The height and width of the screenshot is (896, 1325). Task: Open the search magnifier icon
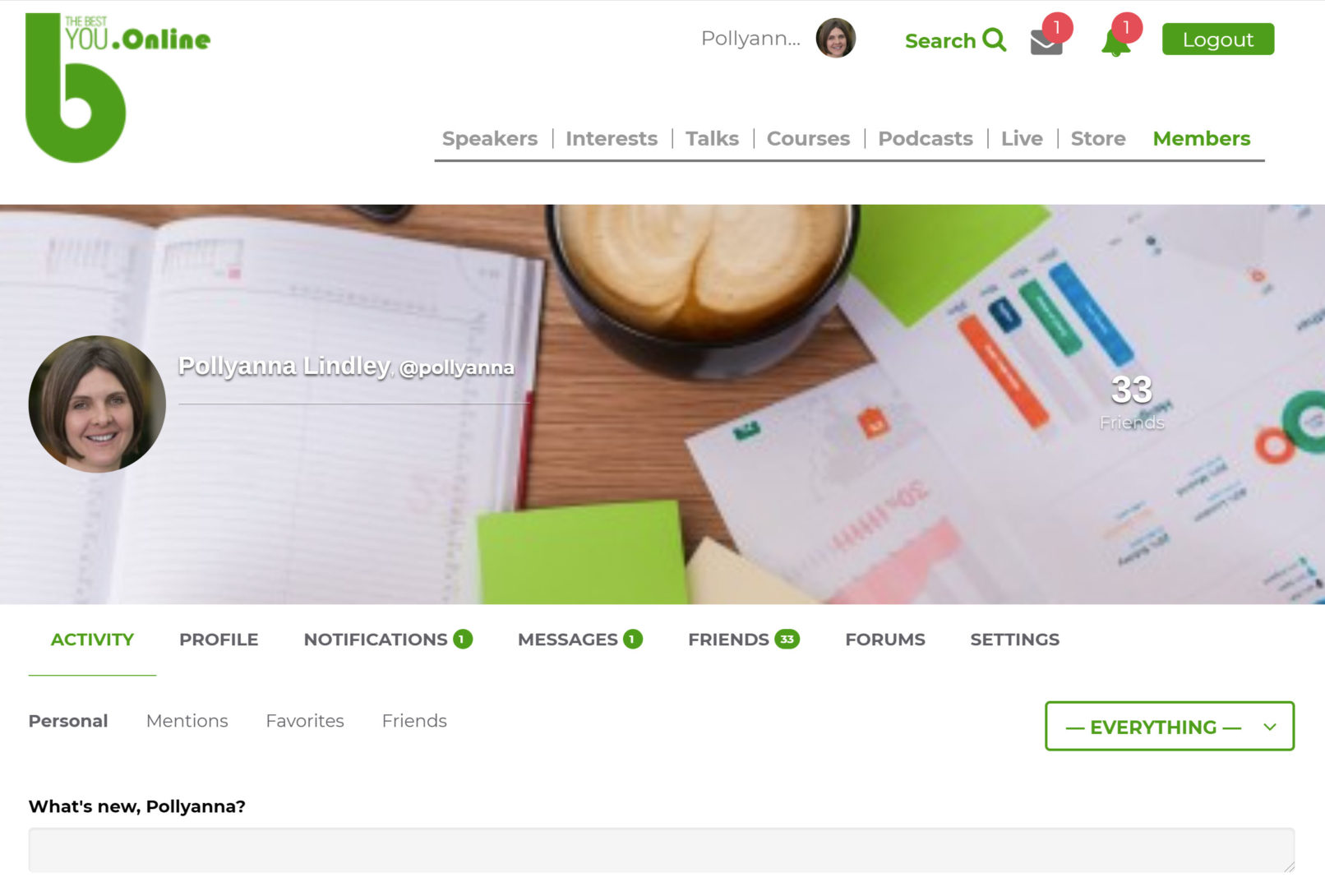click(x=994, y=39)
